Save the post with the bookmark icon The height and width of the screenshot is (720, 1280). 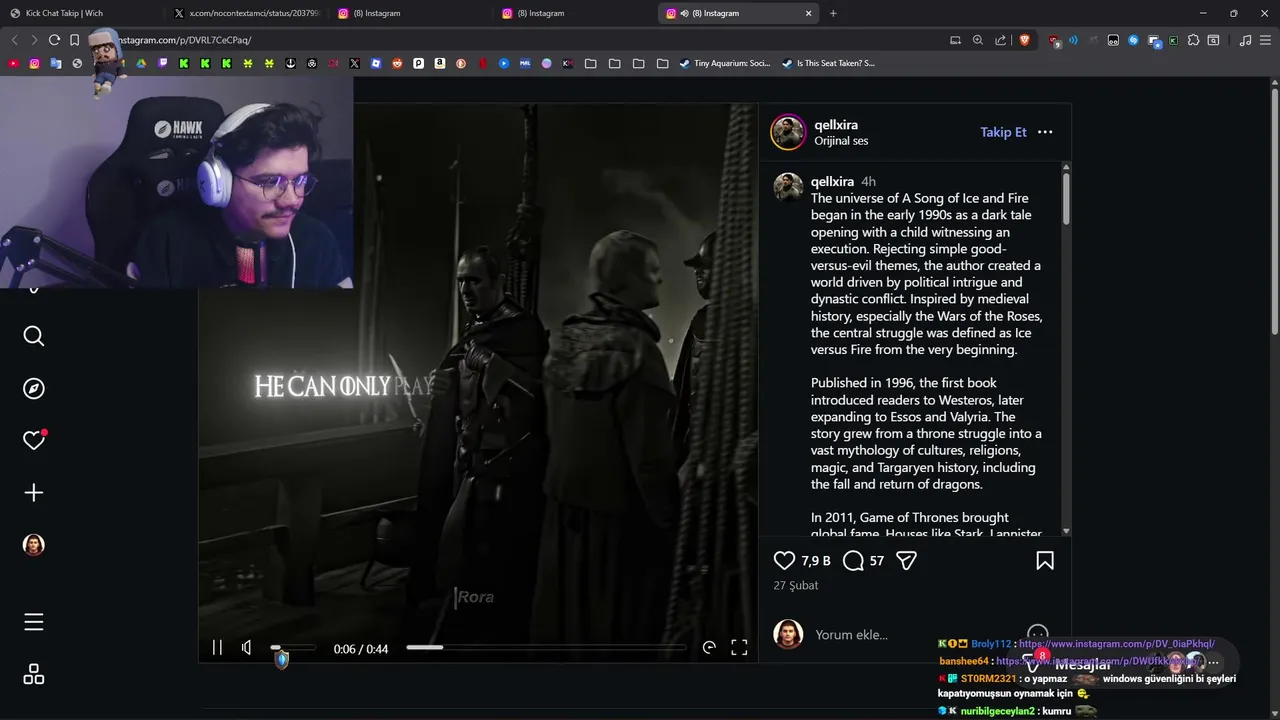1045,561
